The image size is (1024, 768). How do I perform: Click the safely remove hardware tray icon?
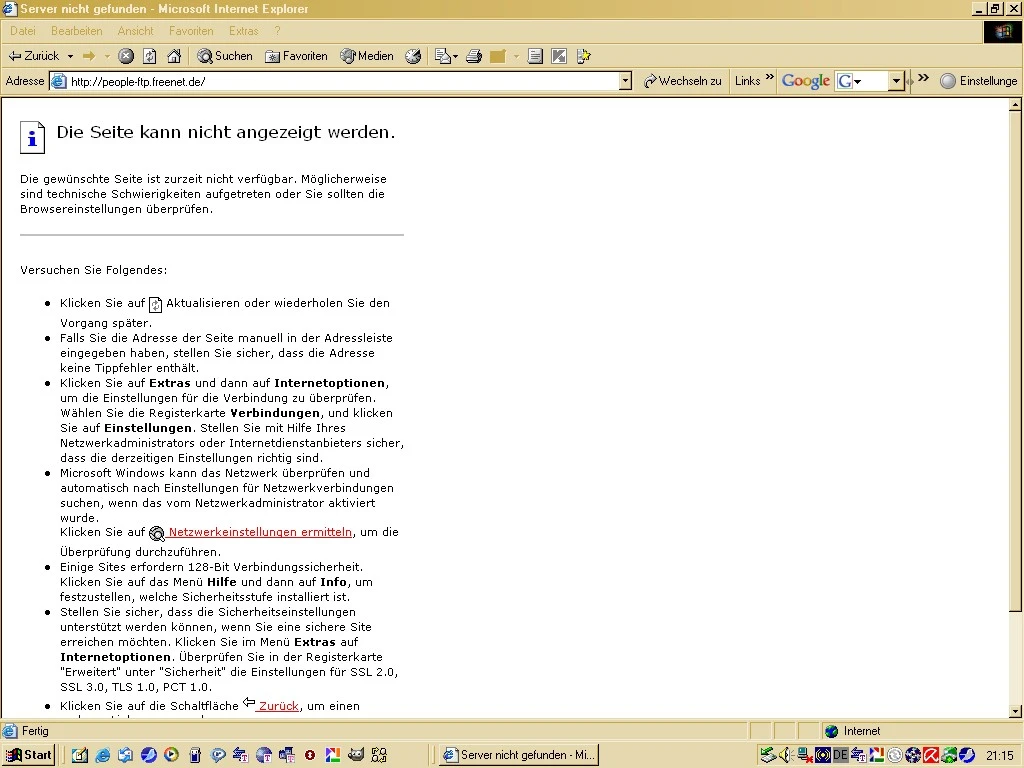pos(768,756)
